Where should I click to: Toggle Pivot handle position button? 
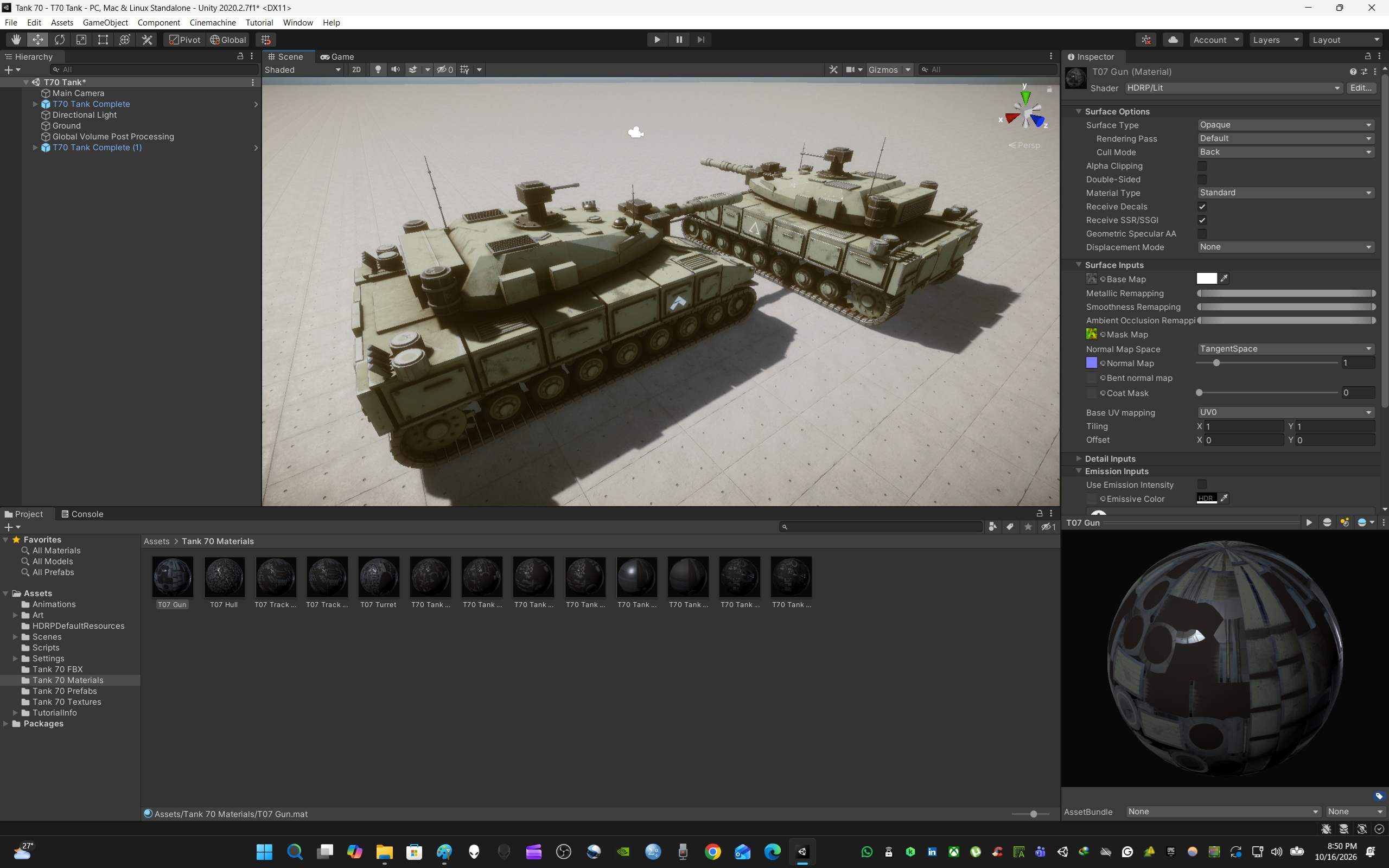click(x=185, y=40)
